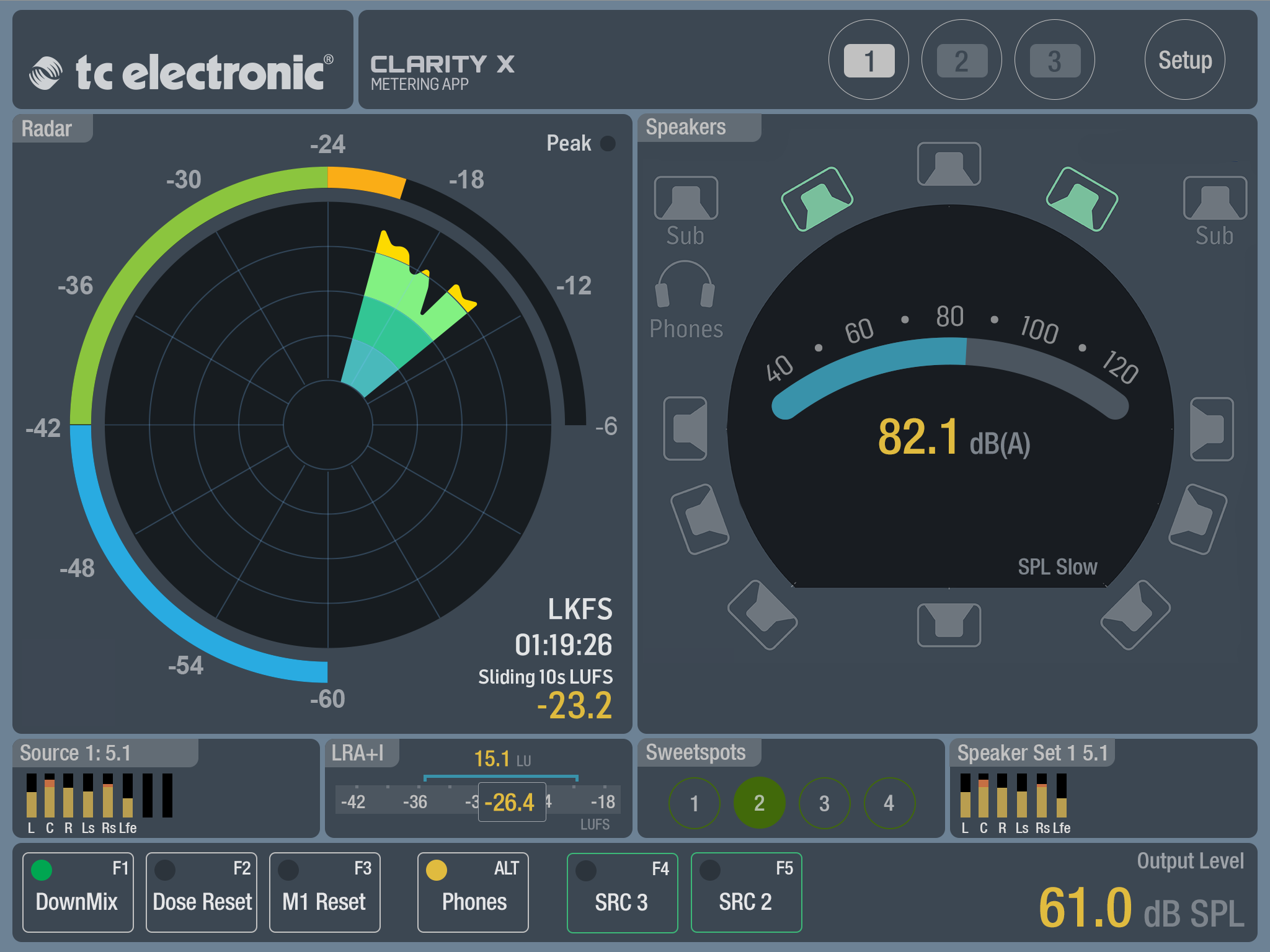Switch to preset page 3
Viewport: 1270px width, 952px height.
click(x=1055, y=60)
